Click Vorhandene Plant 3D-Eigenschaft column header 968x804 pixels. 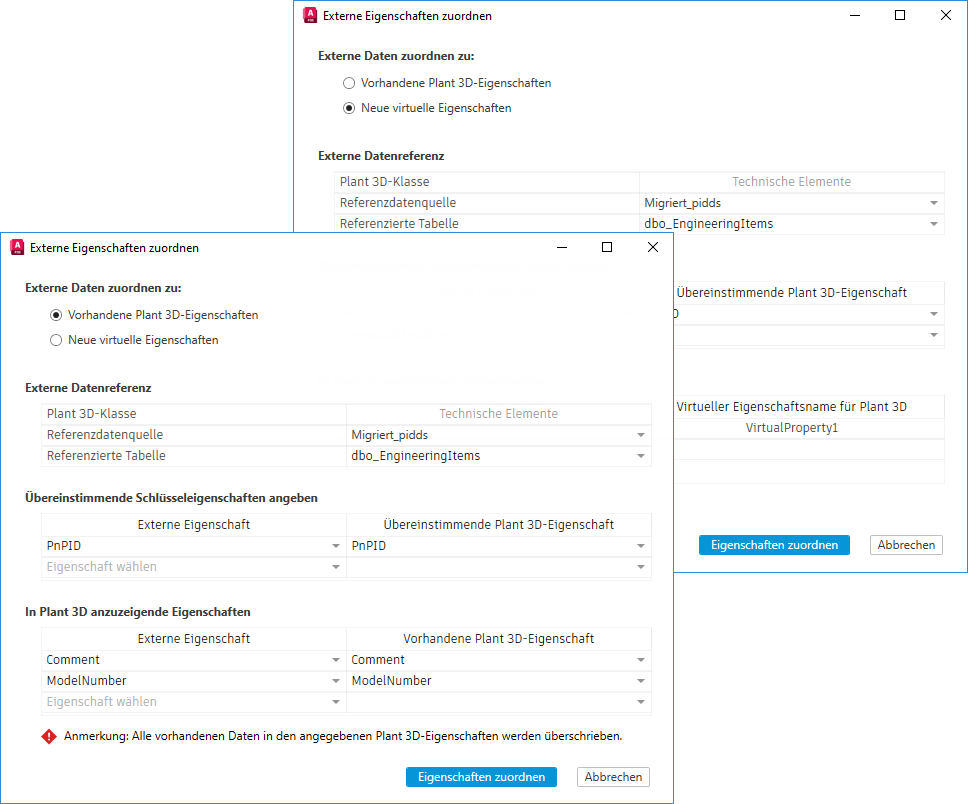click(499, 639)
